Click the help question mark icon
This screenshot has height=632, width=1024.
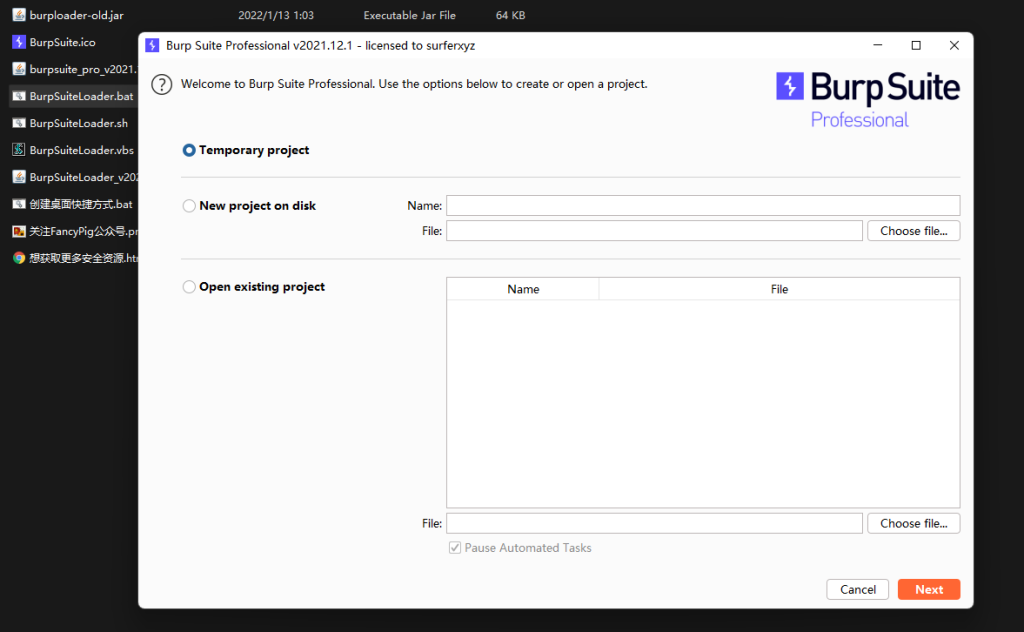point(162,85)
